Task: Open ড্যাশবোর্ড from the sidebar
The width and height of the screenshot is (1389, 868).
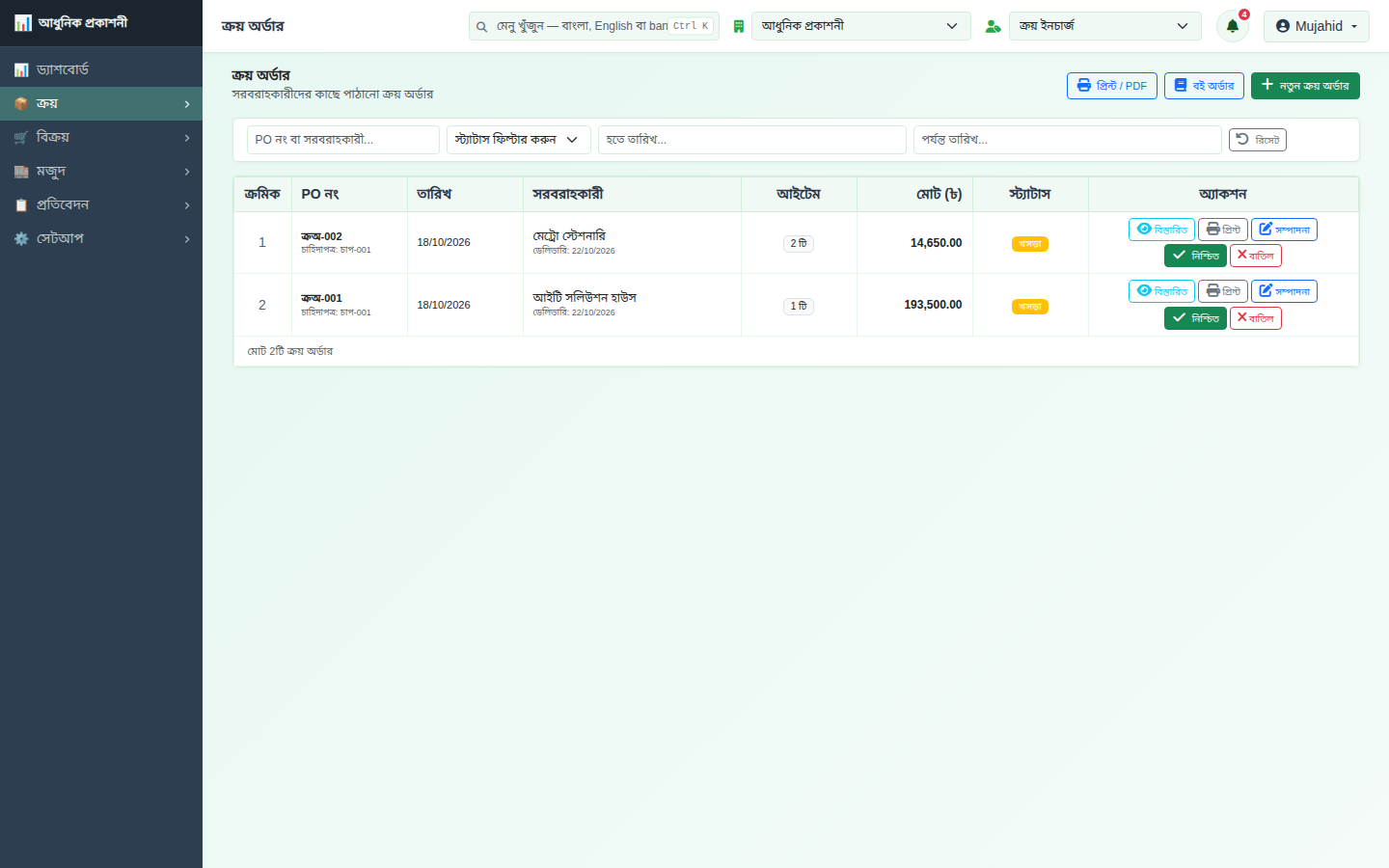Action: coord(101,70)
